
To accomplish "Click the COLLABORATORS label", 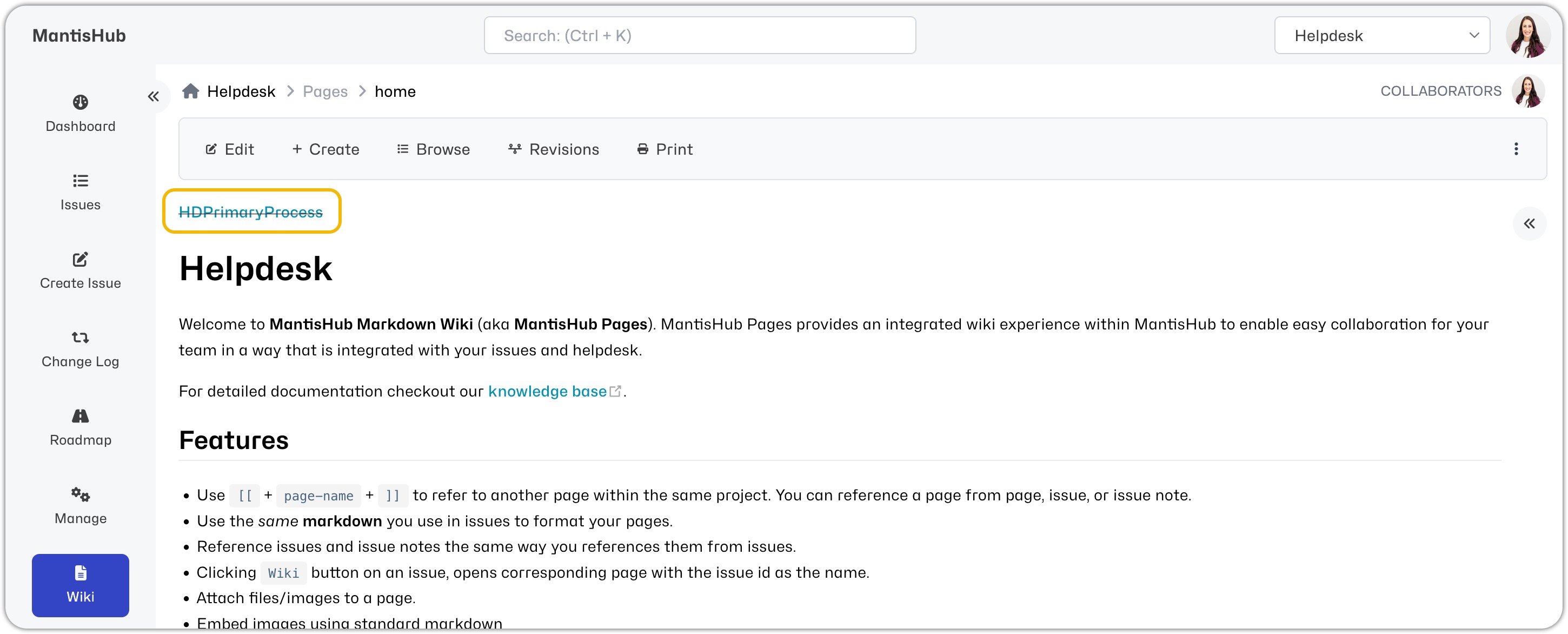I will [1440, 91].
